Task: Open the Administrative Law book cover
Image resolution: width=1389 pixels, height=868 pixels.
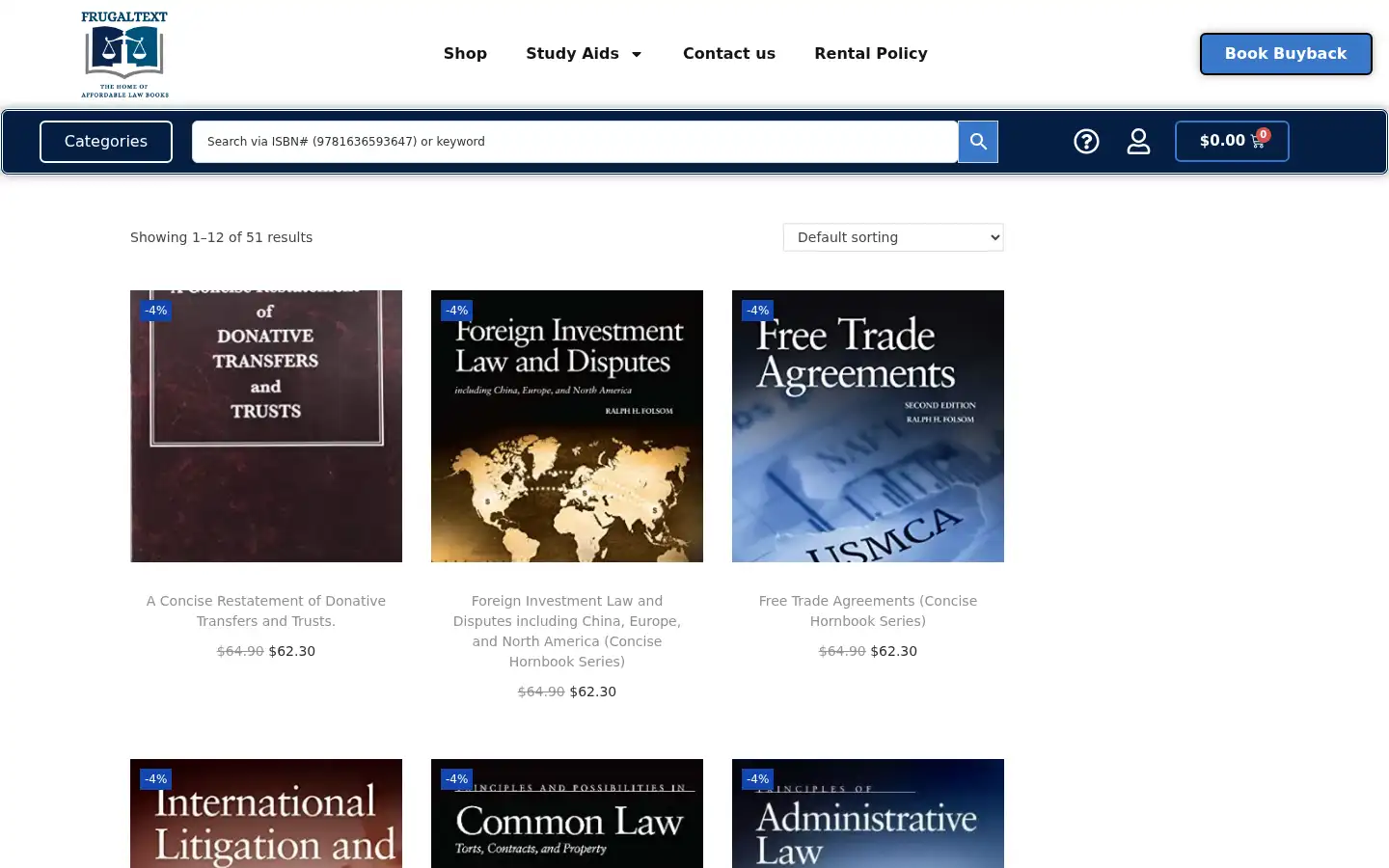Action: tap(868, 813)
